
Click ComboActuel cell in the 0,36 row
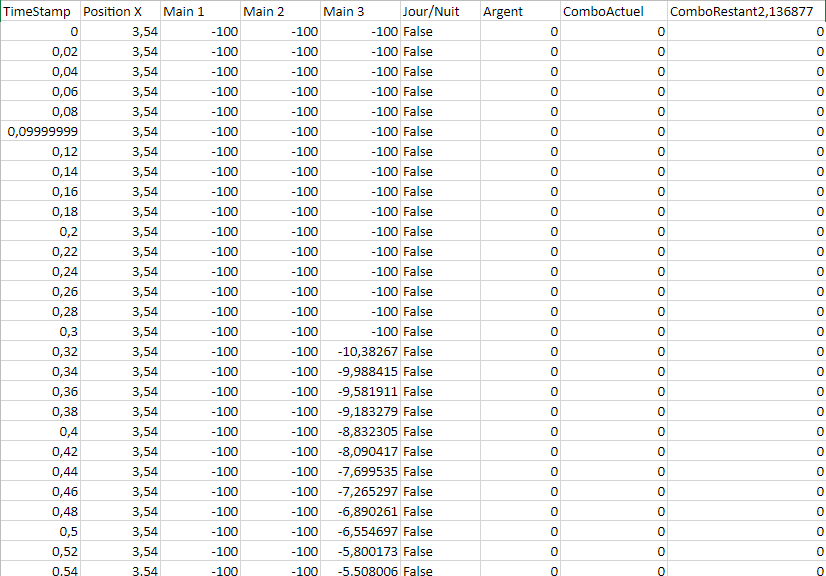(614, 392)
